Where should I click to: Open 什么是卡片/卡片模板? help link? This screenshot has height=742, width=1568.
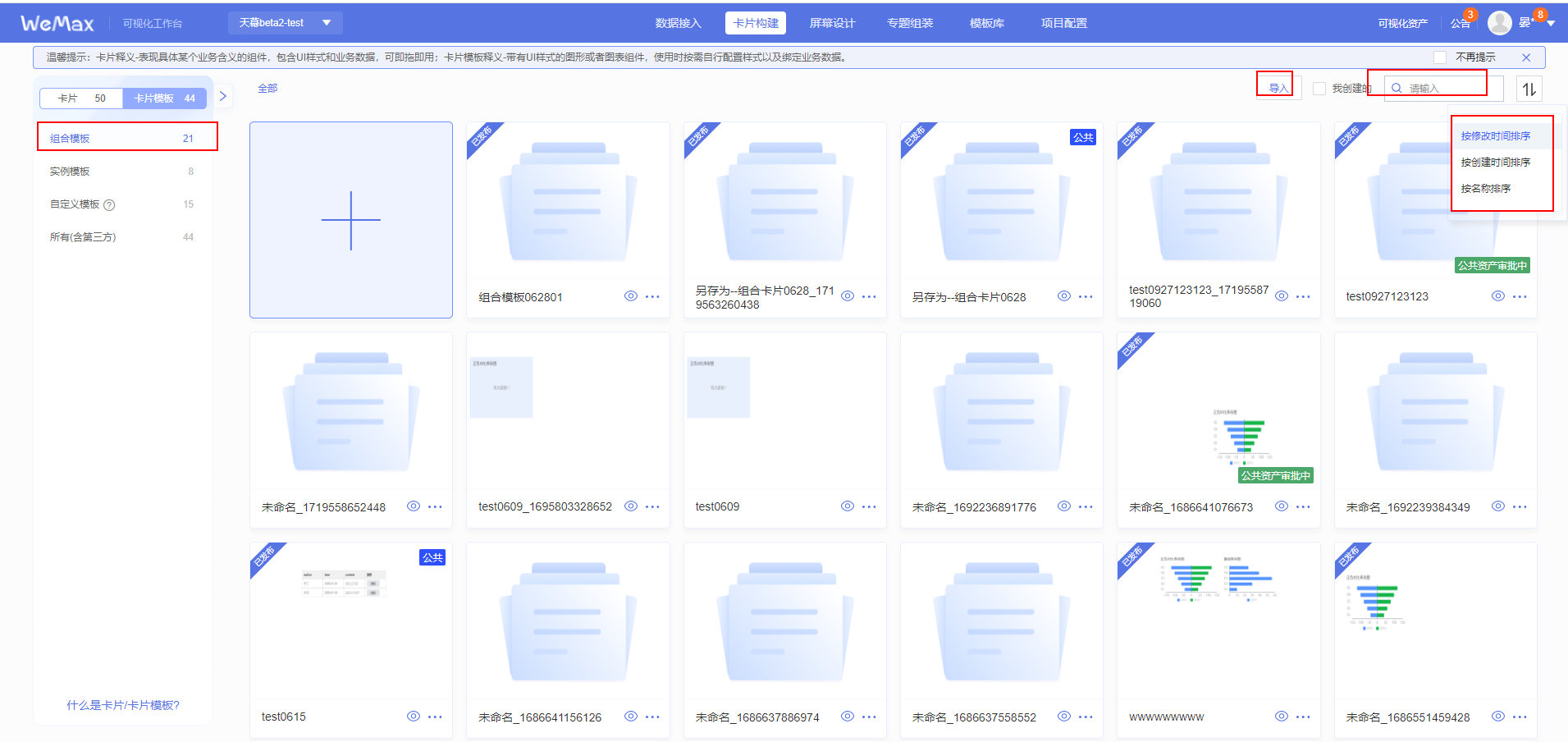point(123,705)
